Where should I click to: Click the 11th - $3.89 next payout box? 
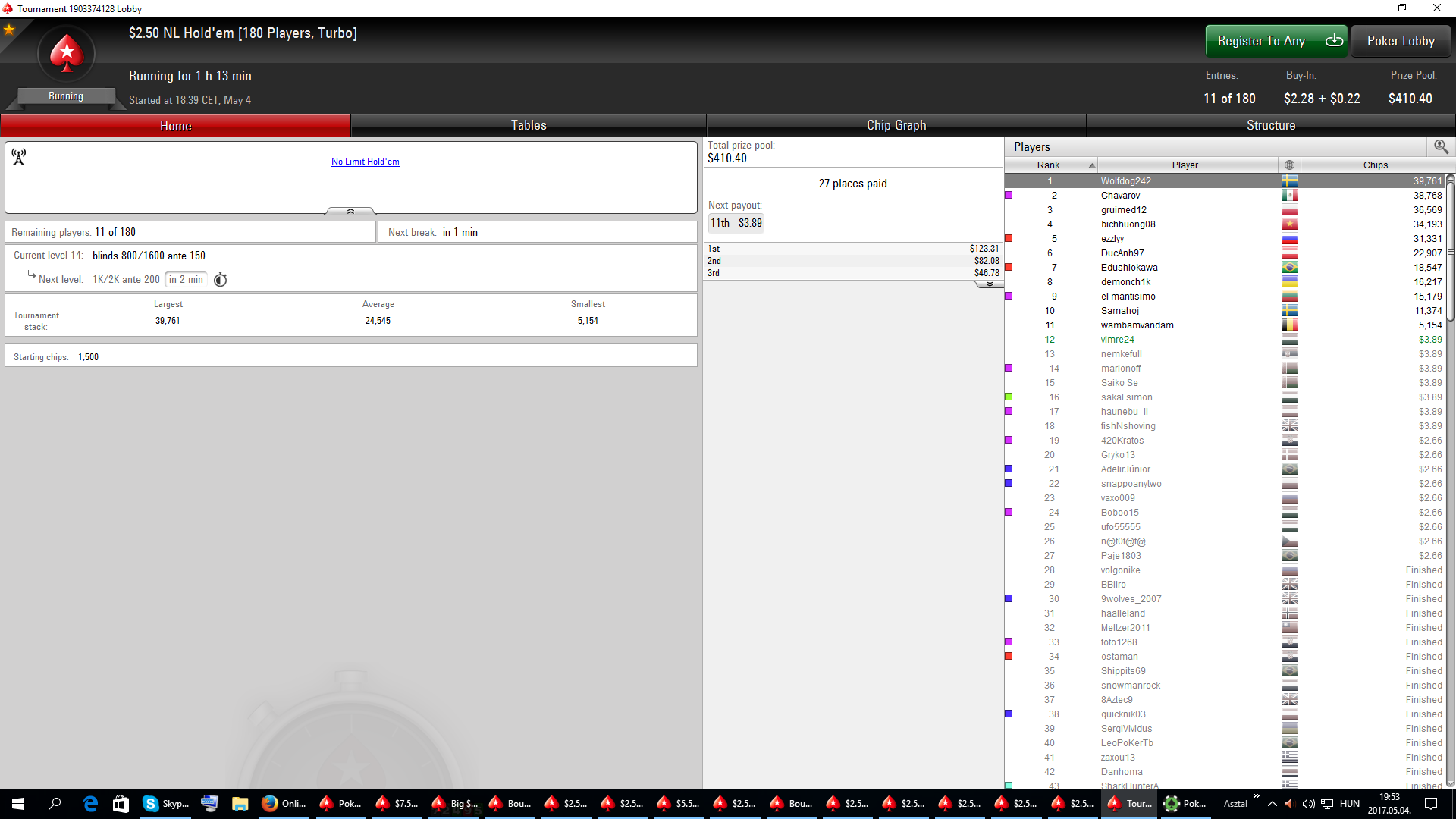click(736, 223)
